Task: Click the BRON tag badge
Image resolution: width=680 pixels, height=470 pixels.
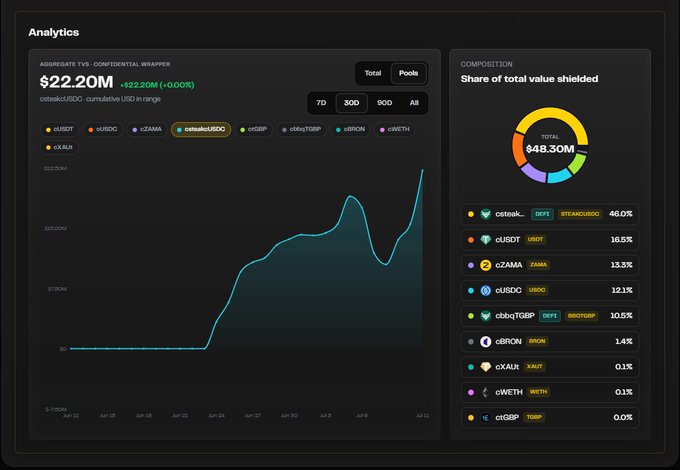Action: [537, 341]
